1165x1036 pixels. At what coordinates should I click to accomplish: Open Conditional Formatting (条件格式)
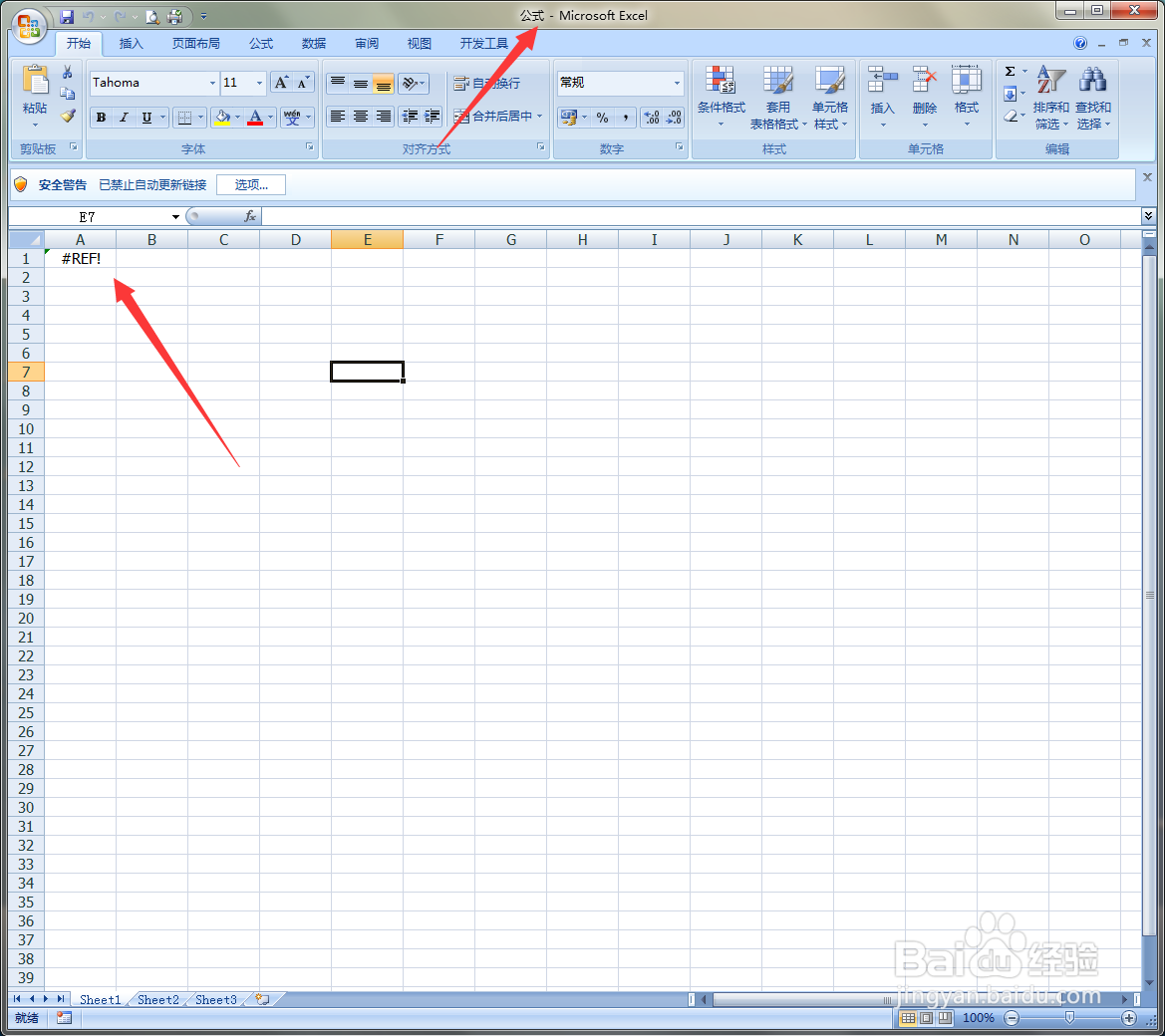tap(721, 97)
